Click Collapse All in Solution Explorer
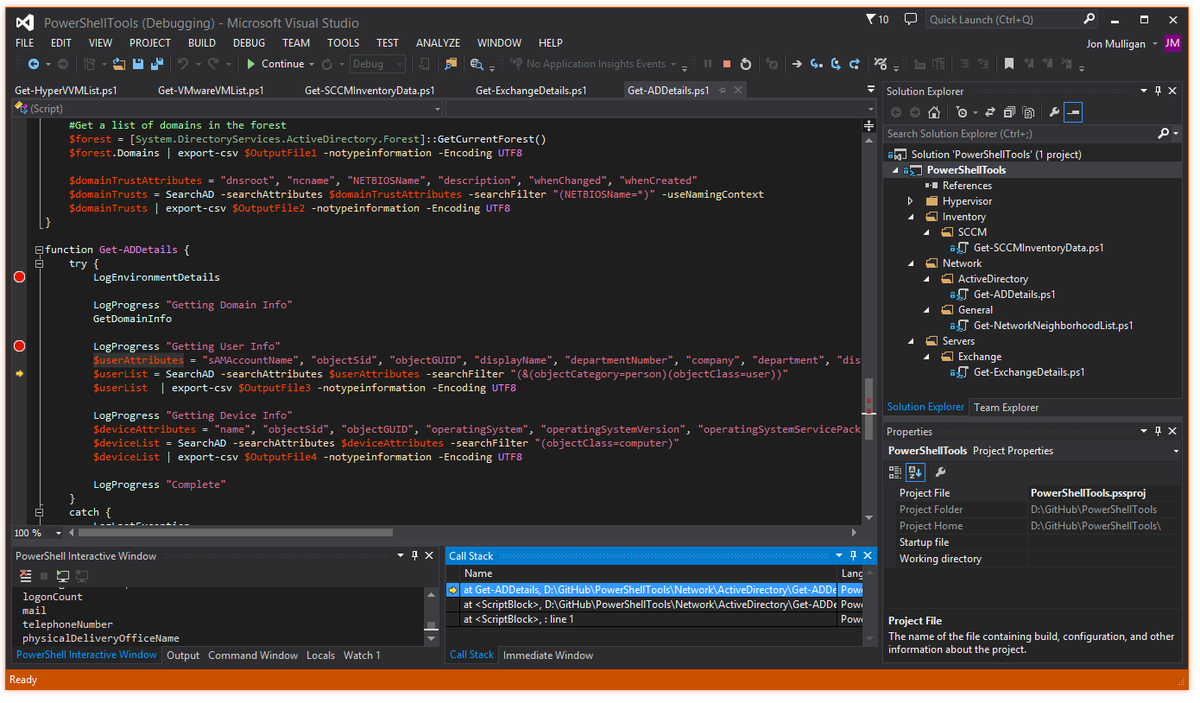Viewport: 1200px width, 703px height. [1009, 112]
